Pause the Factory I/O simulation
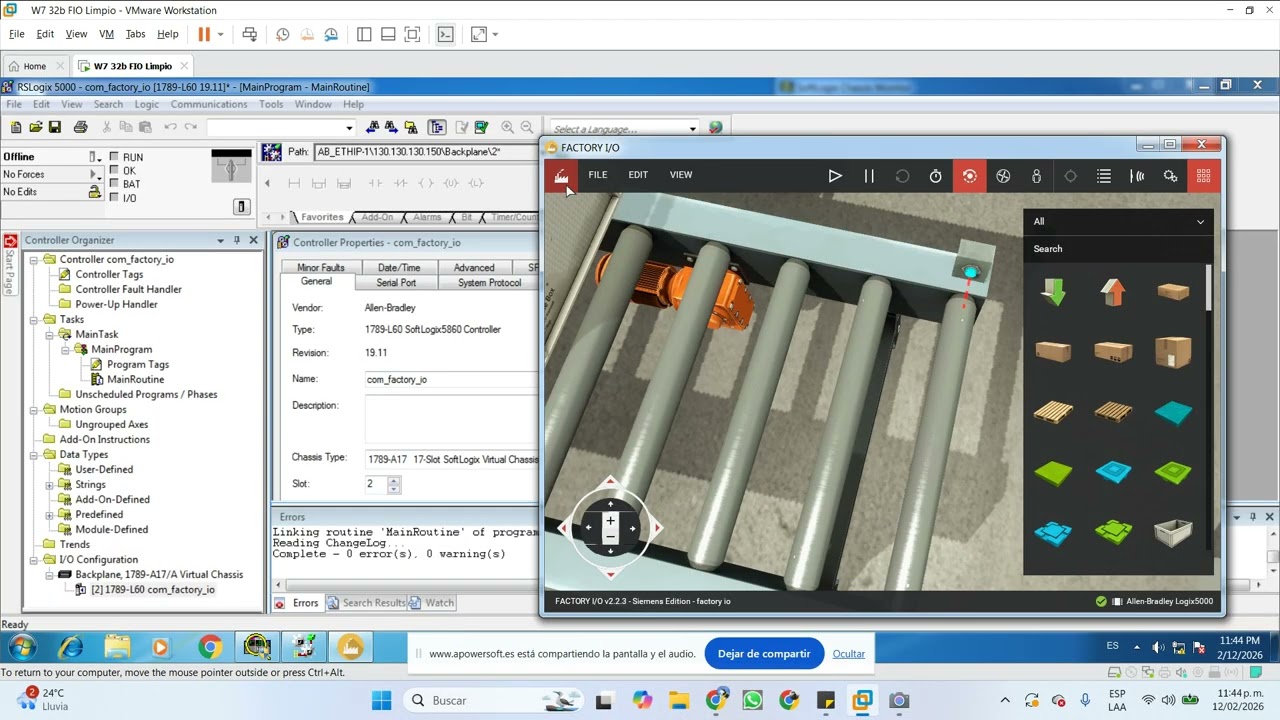 click(x=869, y=176)
